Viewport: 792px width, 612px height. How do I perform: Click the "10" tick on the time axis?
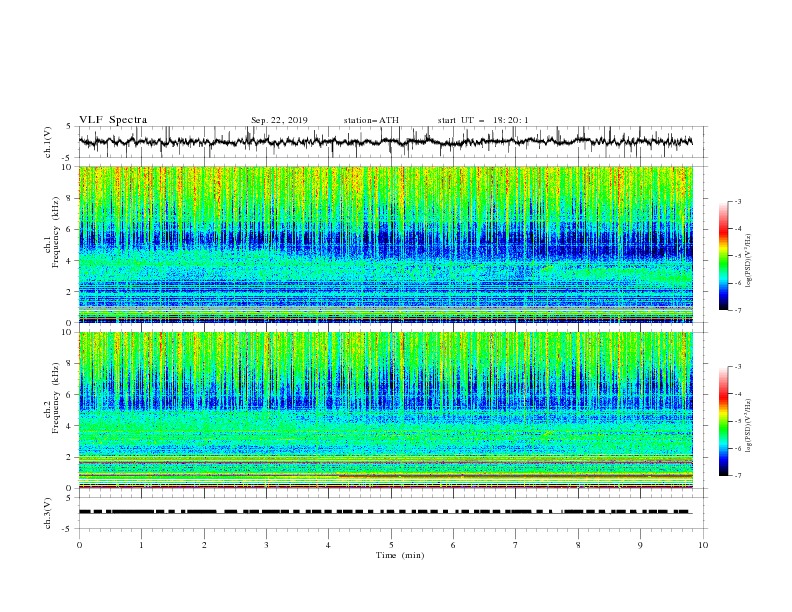(703, 545)
